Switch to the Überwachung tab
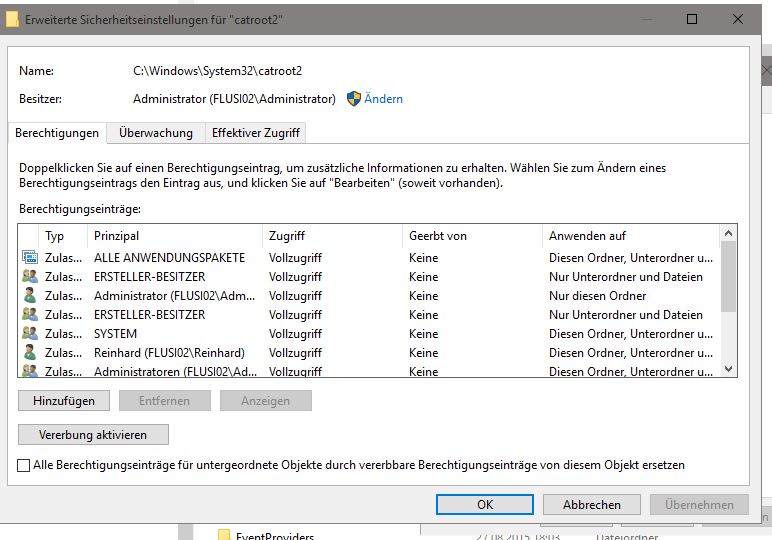 click(x=156, y=133)
